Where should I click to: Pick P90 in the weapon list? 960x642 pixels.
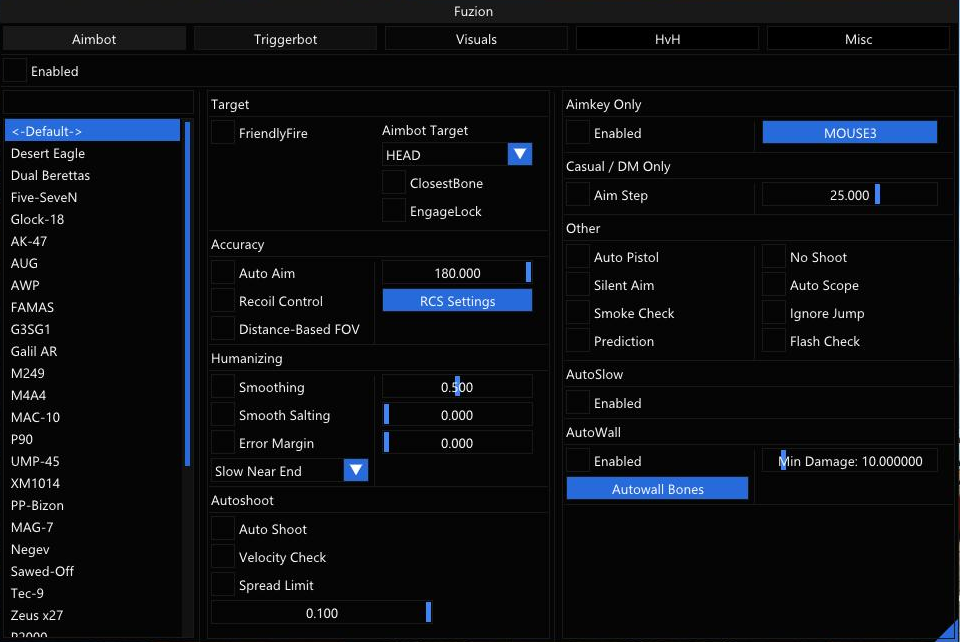coord(92,439)
